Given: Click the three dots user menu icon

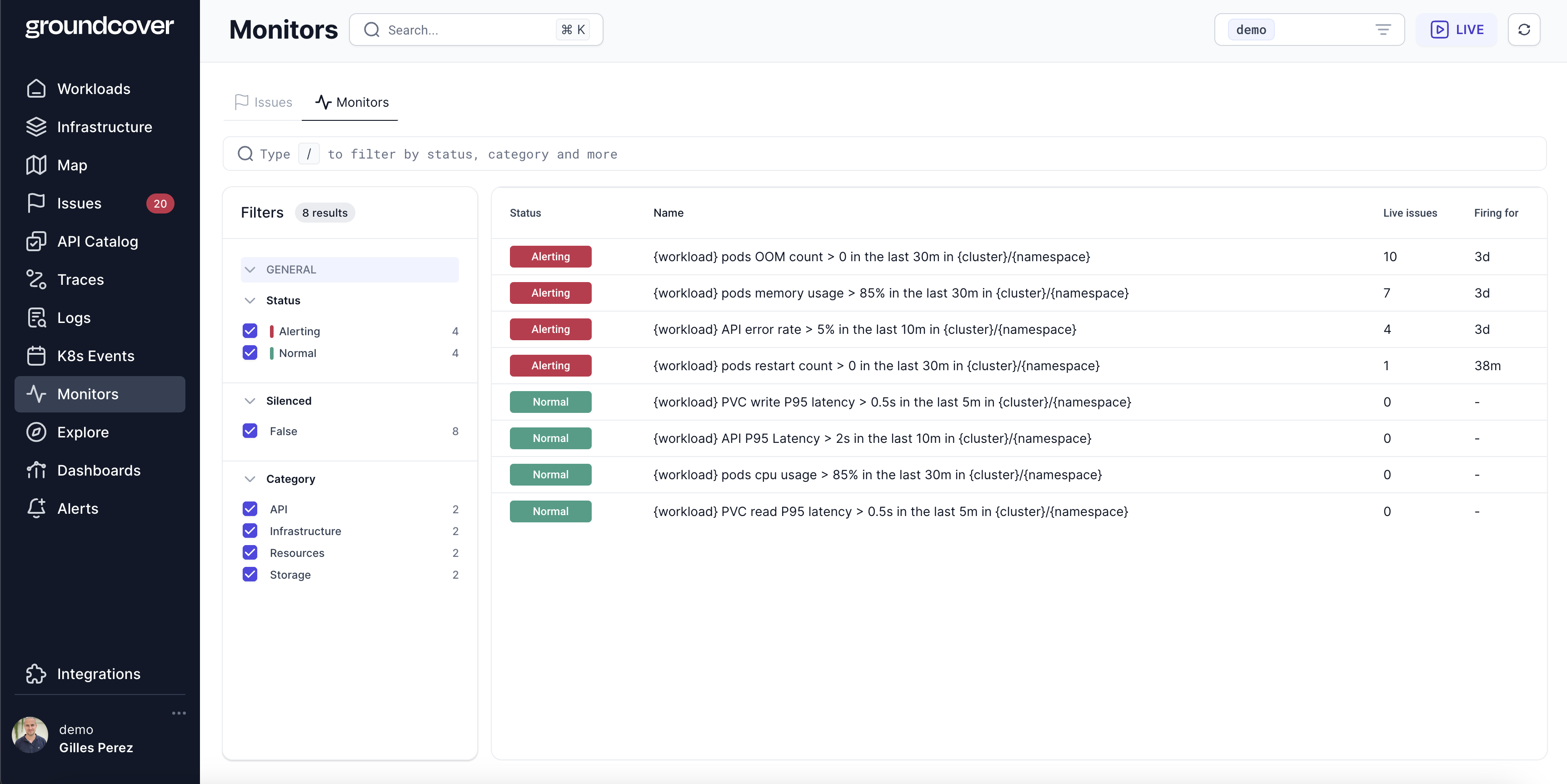Looking at the screenshot, I should coord(179,713).
